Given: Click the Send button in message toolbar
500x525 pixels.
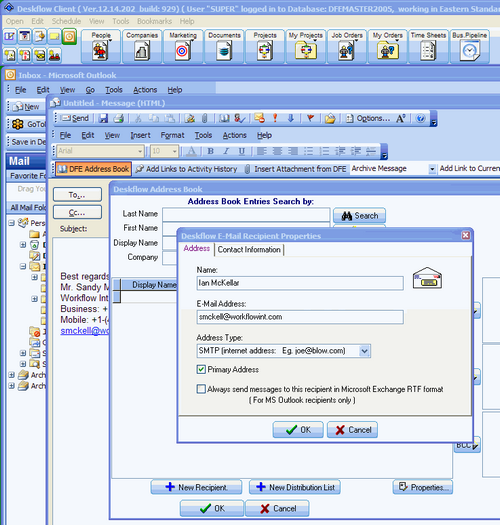Looking at the screenshot, I should (75, 118).
